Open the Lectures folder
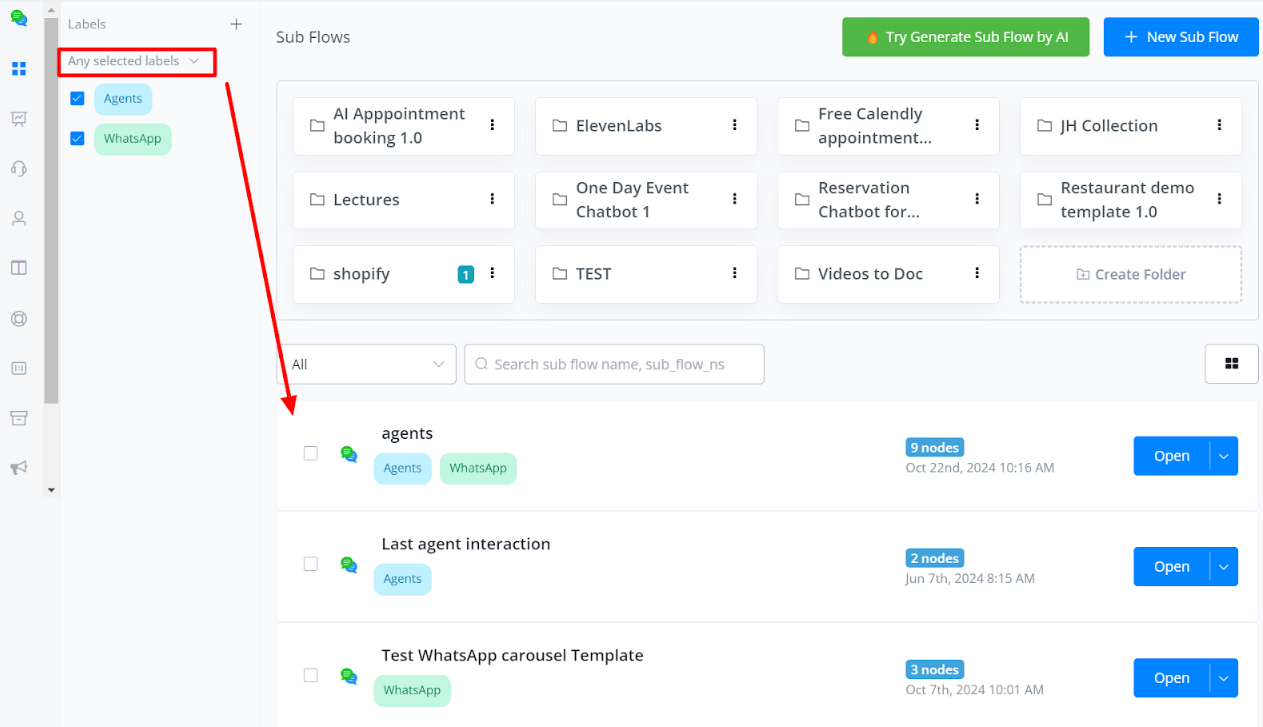The width and height of the screenshot is (1263, 727). pos(366,200)
